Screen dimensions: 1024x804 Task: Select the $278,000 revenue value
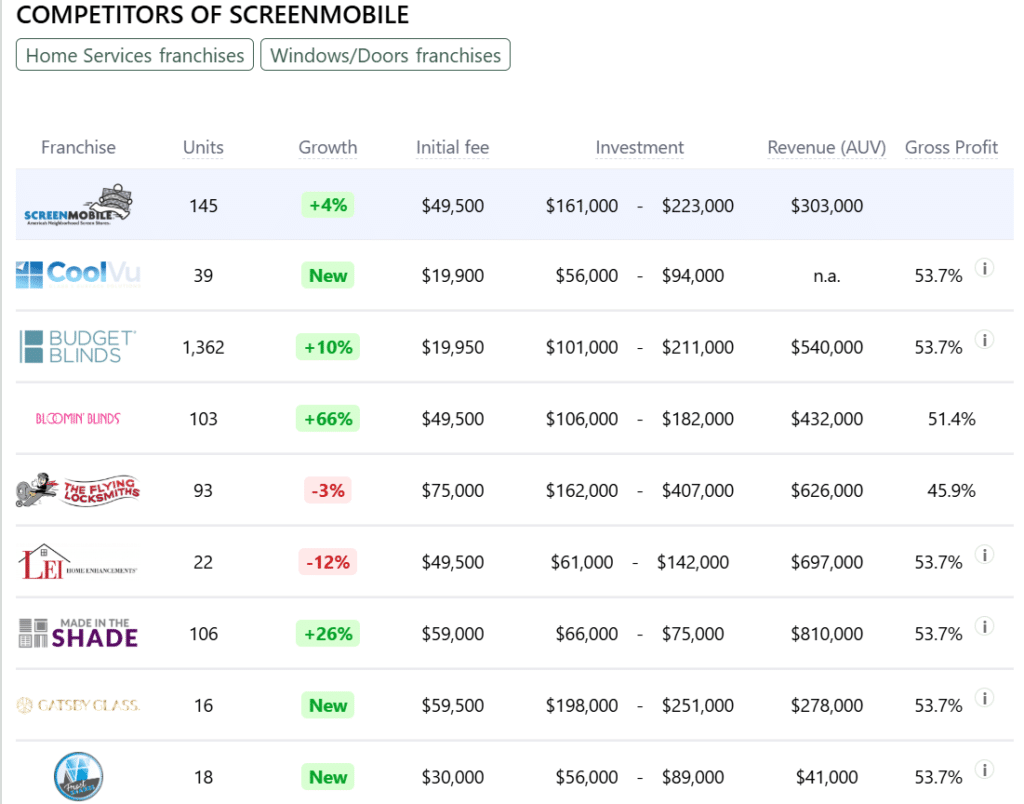point(827,705)
